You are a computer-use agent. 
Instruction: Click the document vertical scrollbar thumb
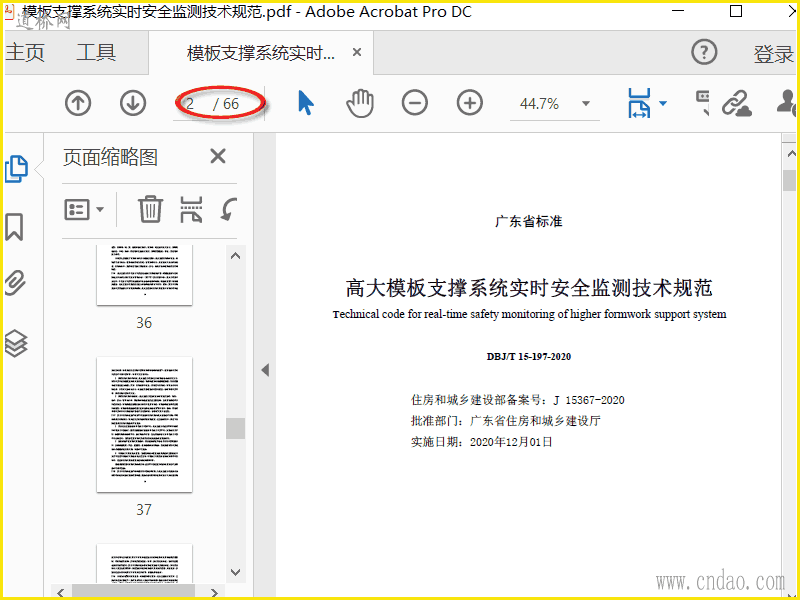[790, 180]
